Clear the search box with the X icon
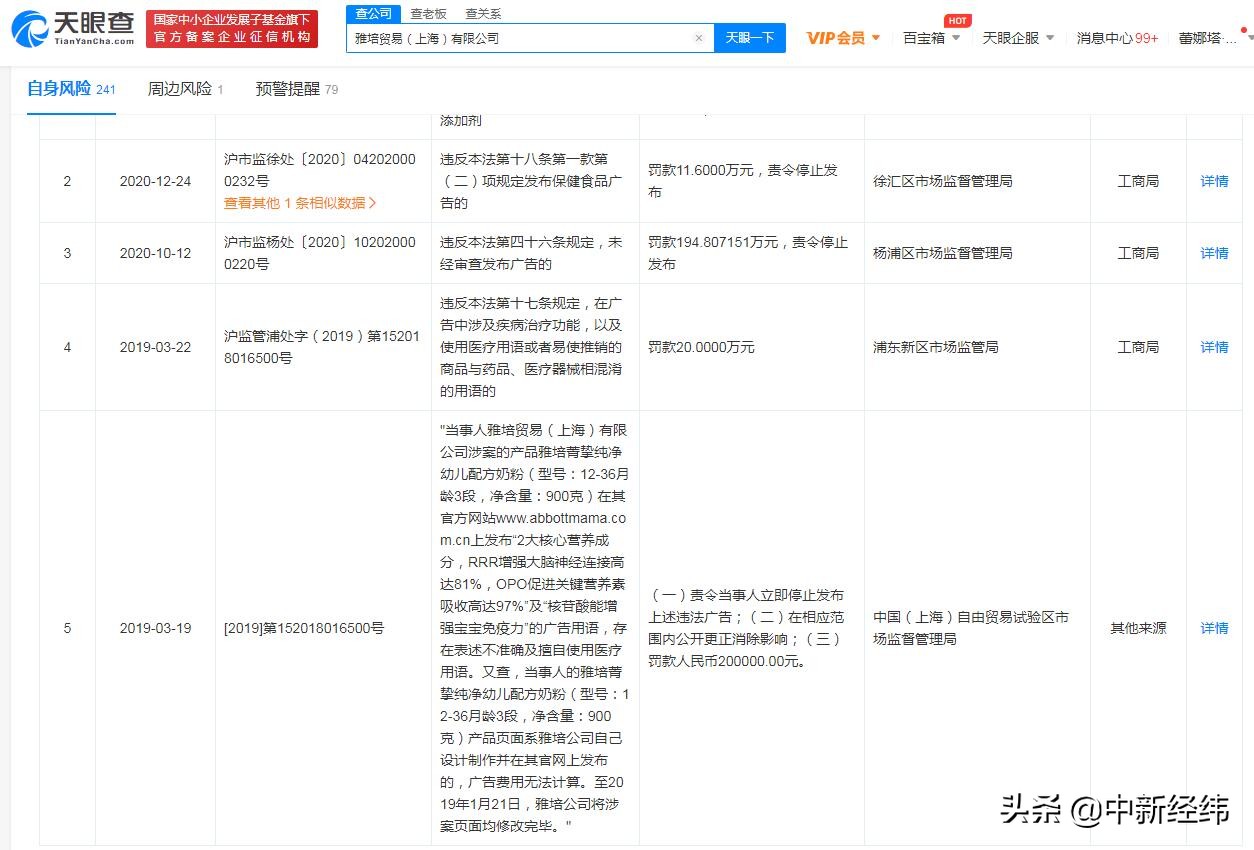1254x850 pixels. pos(699,38)
